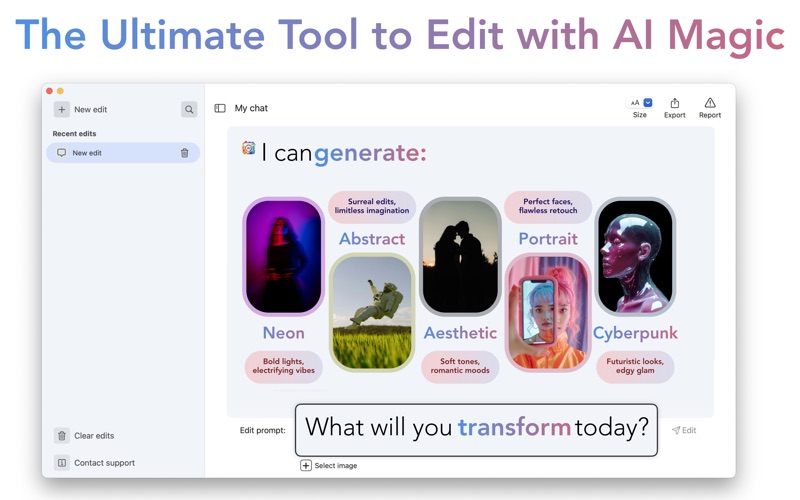Image resolution: width=800 pixels, height=500 pixels.
Task: Click the plus icon for New edit
Action: pyautogui.click(x=61, y=109)
